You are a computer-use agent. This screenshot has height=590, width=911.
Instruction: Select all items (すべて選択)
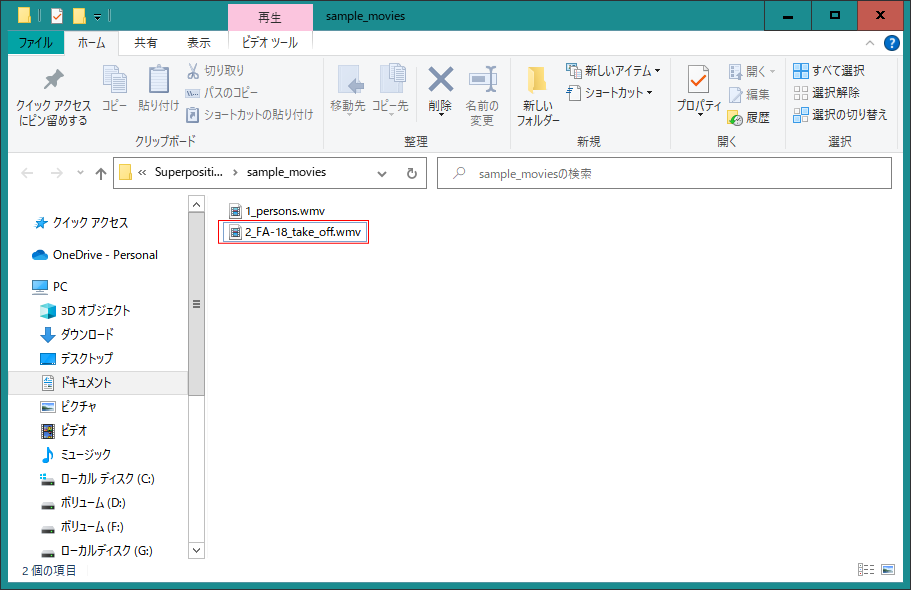(x=828, y=70)
